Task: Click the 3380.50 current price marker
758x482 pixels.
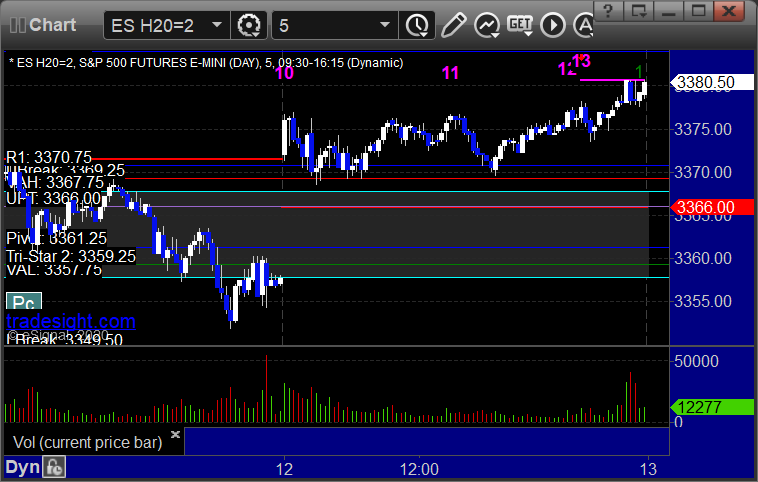Action: pos(712,82)
